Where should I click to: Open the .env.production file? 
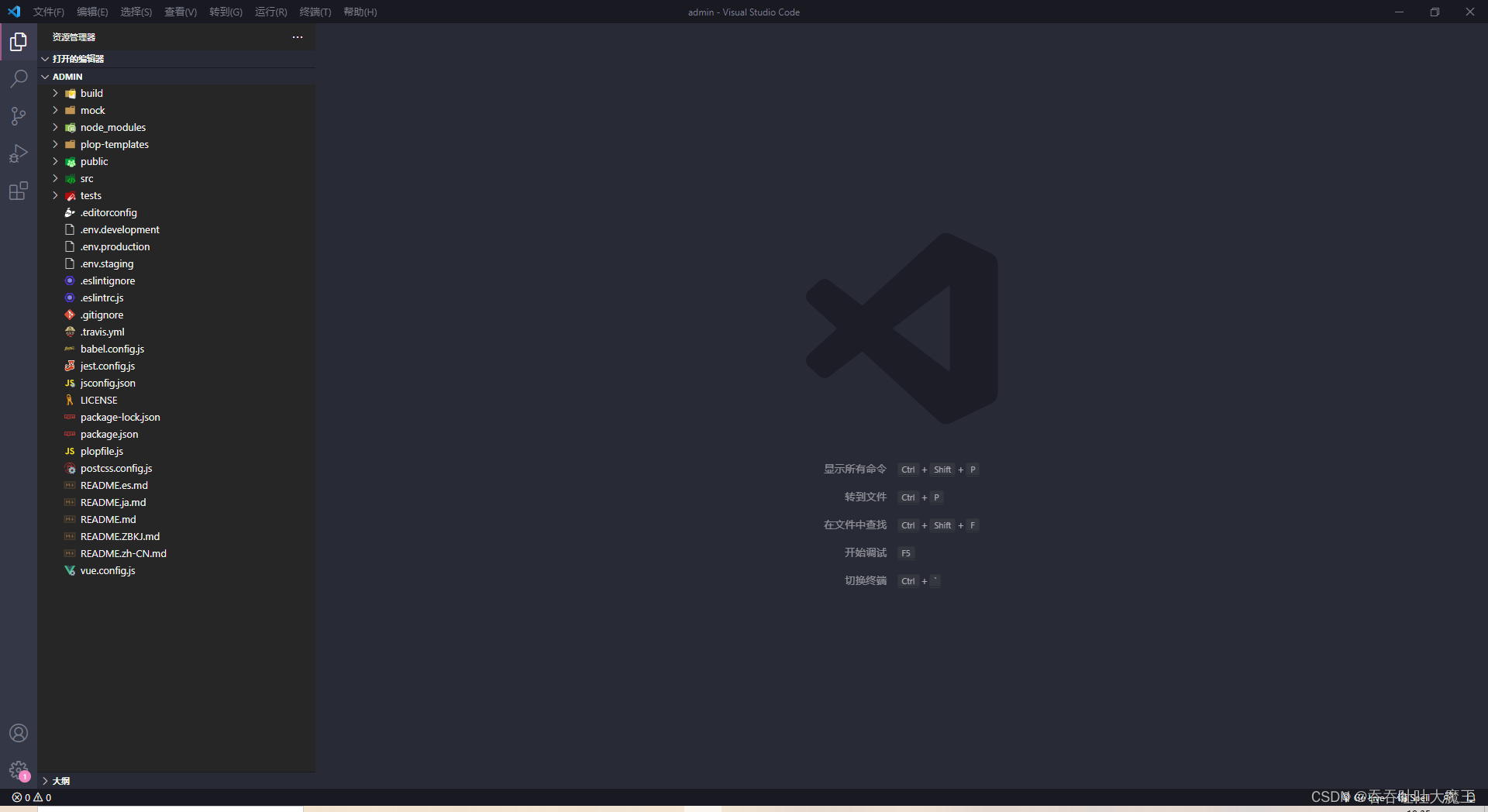[x=176, y=246]
